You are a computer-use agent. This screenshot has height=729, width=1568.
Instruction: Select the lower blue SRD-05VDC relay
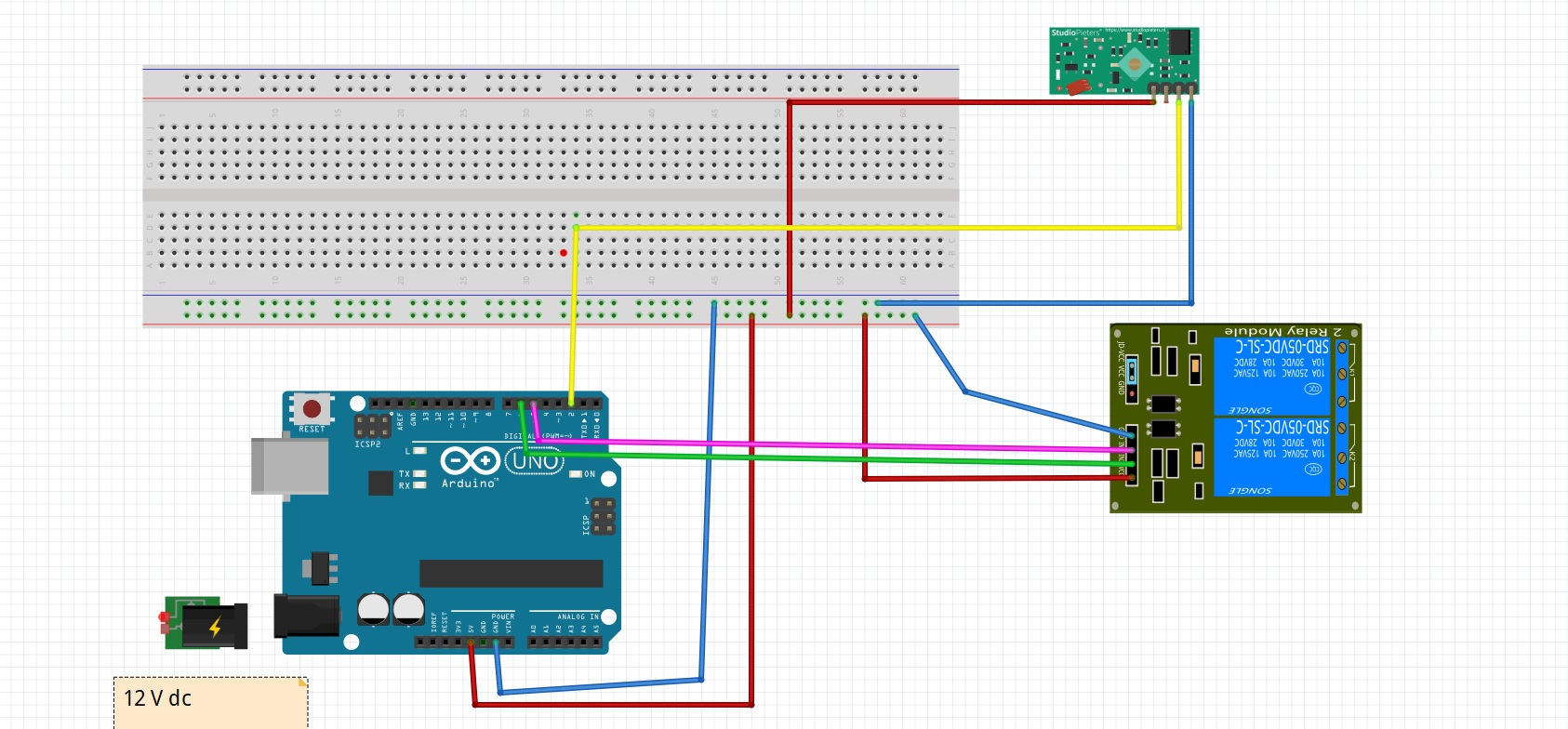point(1272,457)
